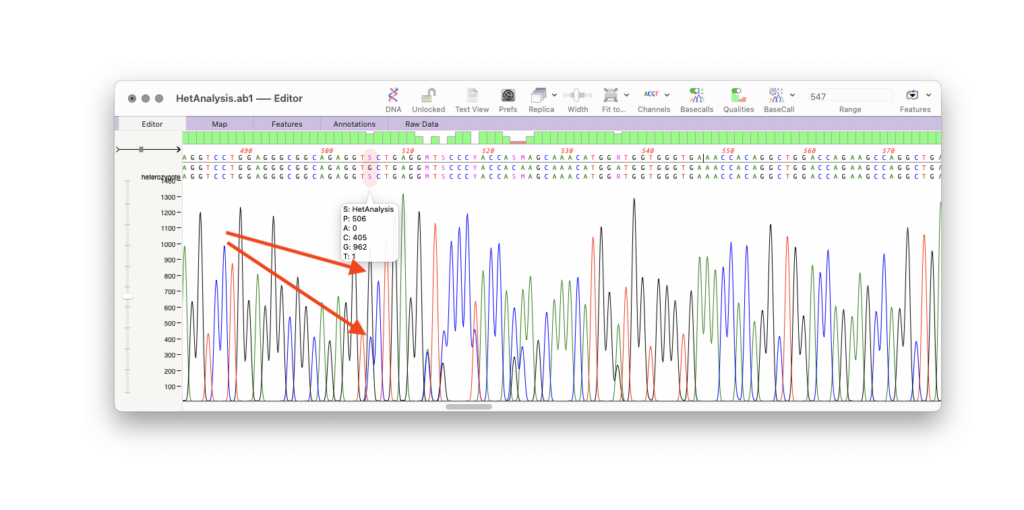Click the 'G: 962' value in tooltip
Image resolution: width=1024 pixels, height=510 pixels.
point(355,247)
